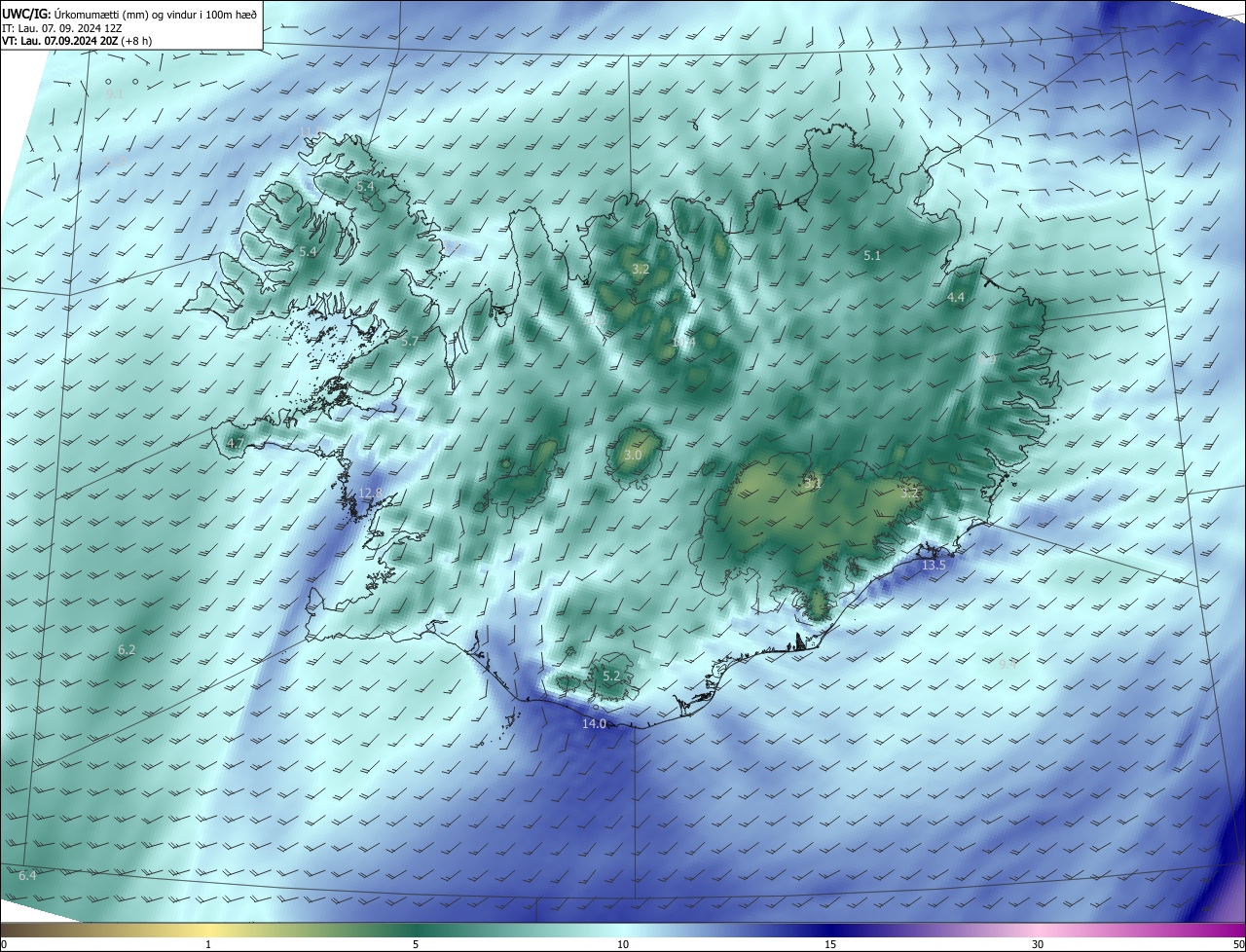
Task: Click the colour scale label '10'
Action: coord(623,944)
